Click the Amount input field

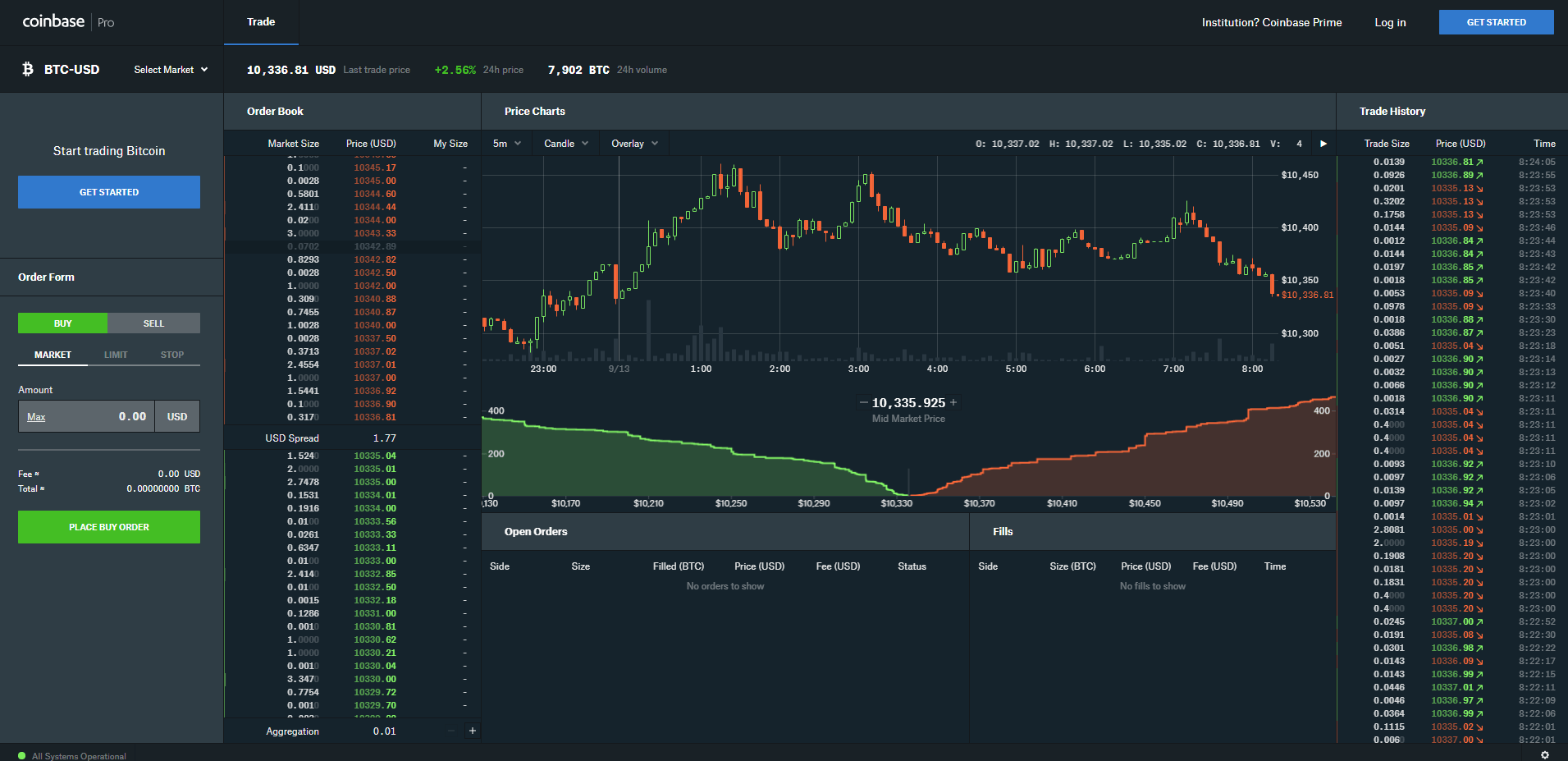[x=87, y=416]
